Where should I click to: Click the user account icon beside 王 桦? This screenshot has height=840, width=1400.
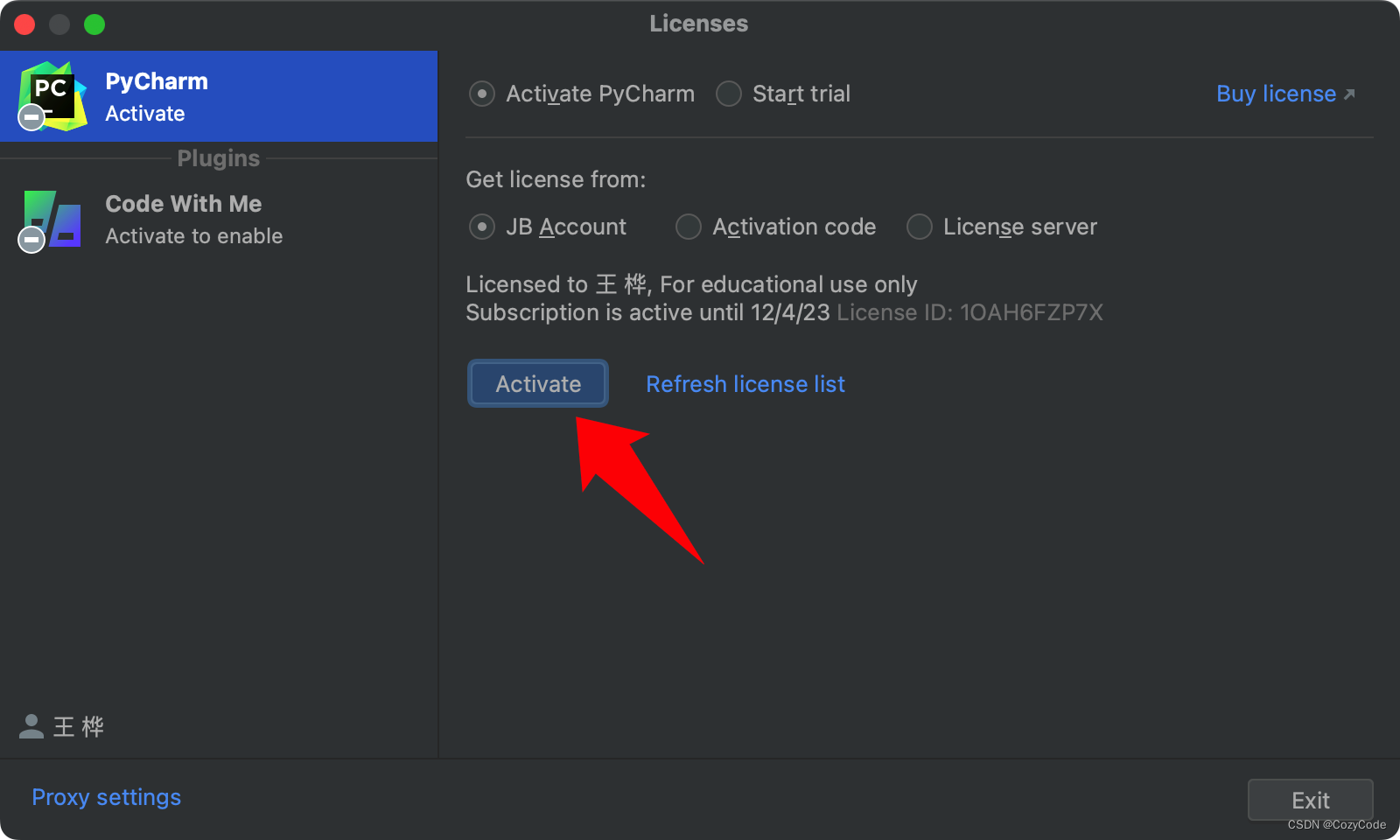[x=31, y=726]
